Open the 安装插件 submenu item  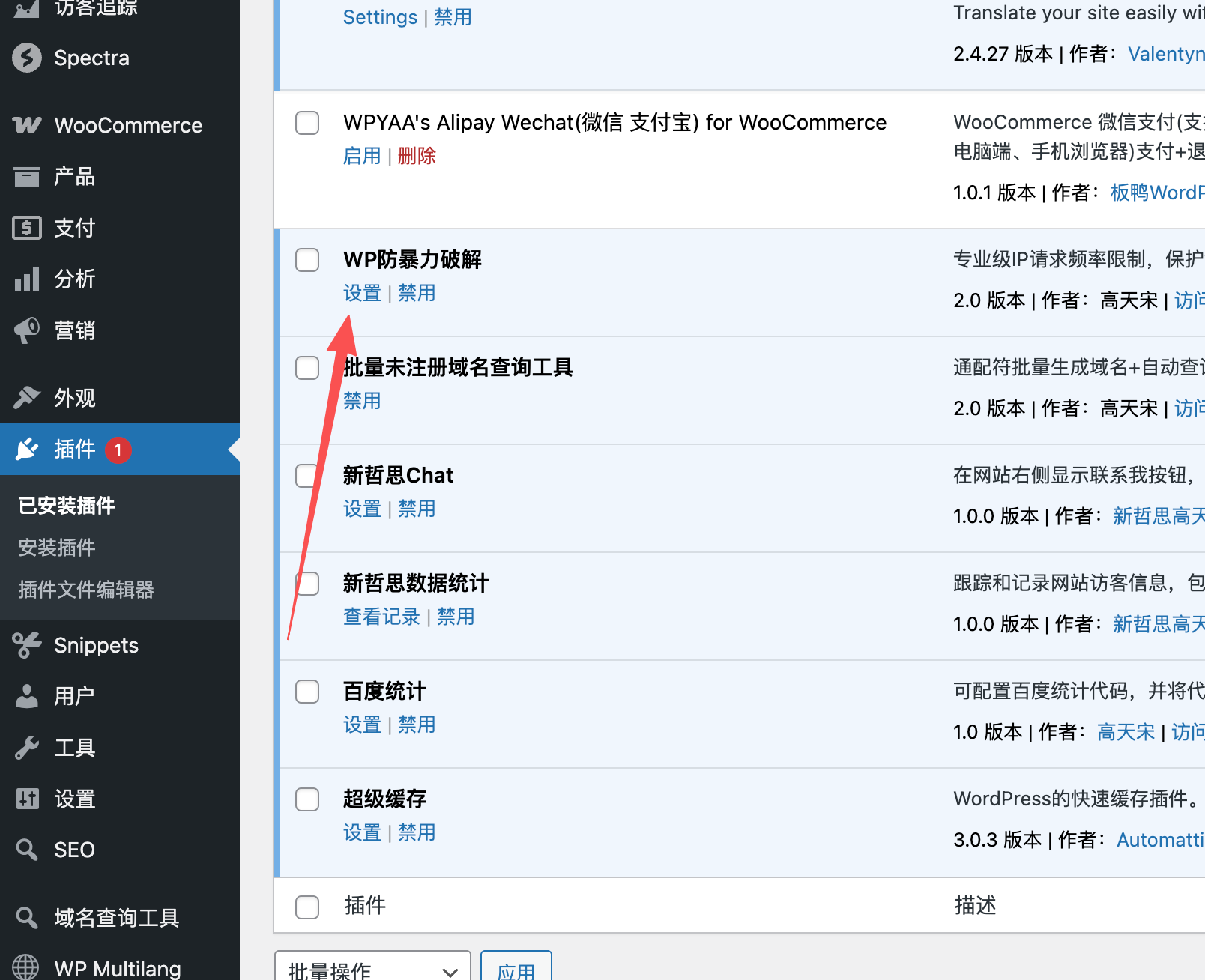pyautogui.click(x=57, y=548)
